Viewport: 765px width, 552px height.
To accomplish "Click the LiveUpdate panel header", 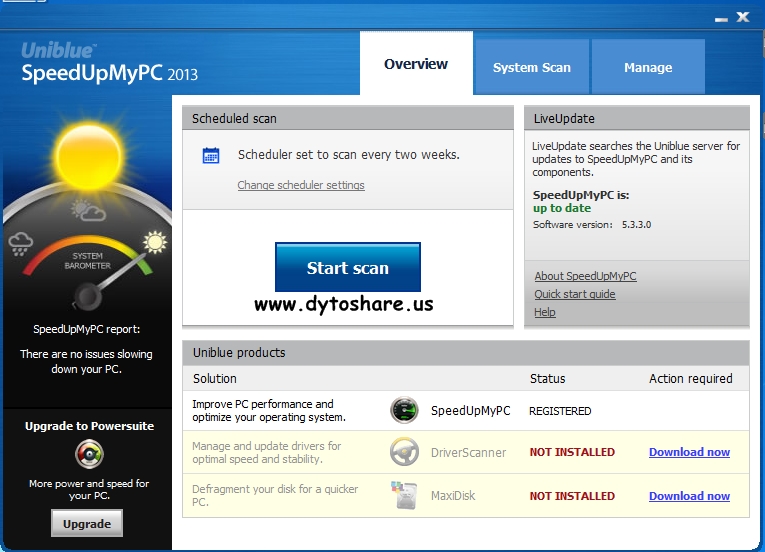I will [637, 118].
